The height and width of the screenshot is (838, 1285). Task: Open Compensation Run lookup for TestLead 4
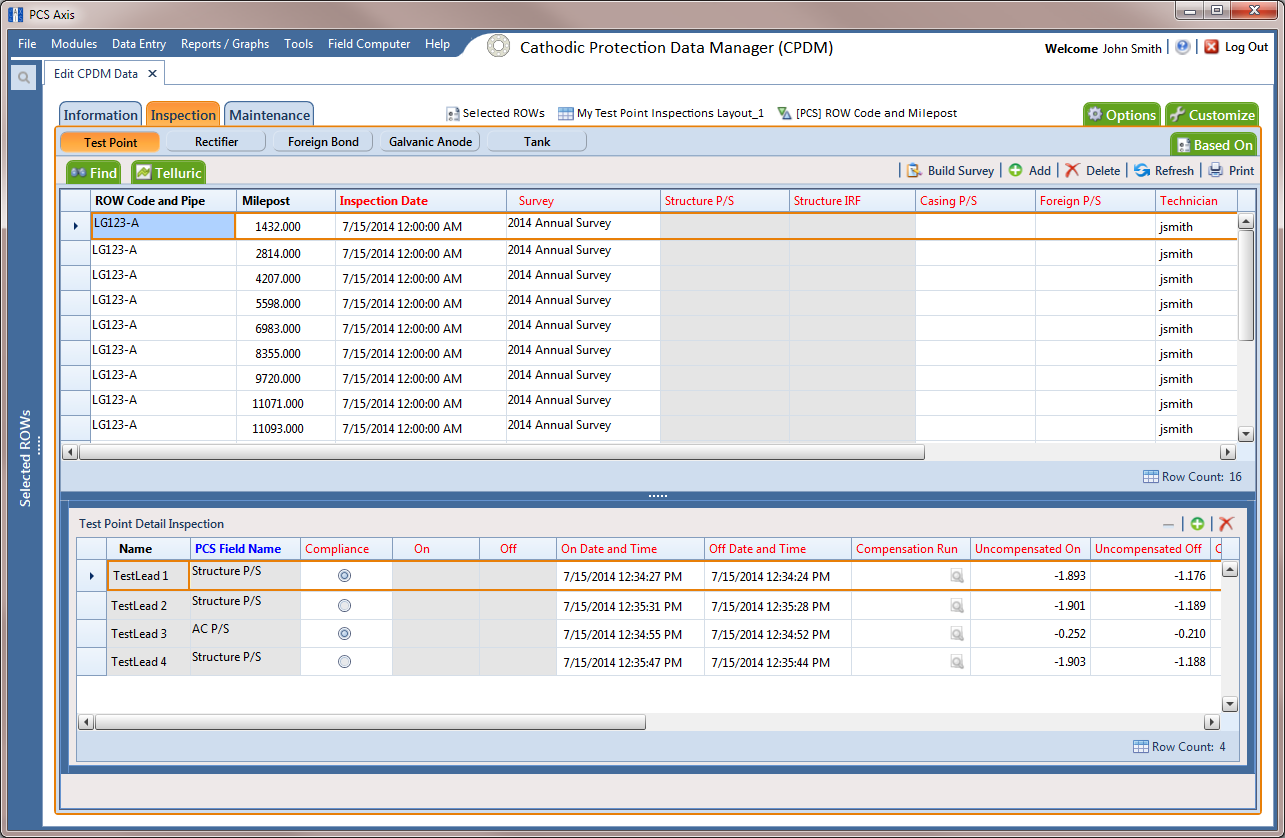(x=957, y=662)
